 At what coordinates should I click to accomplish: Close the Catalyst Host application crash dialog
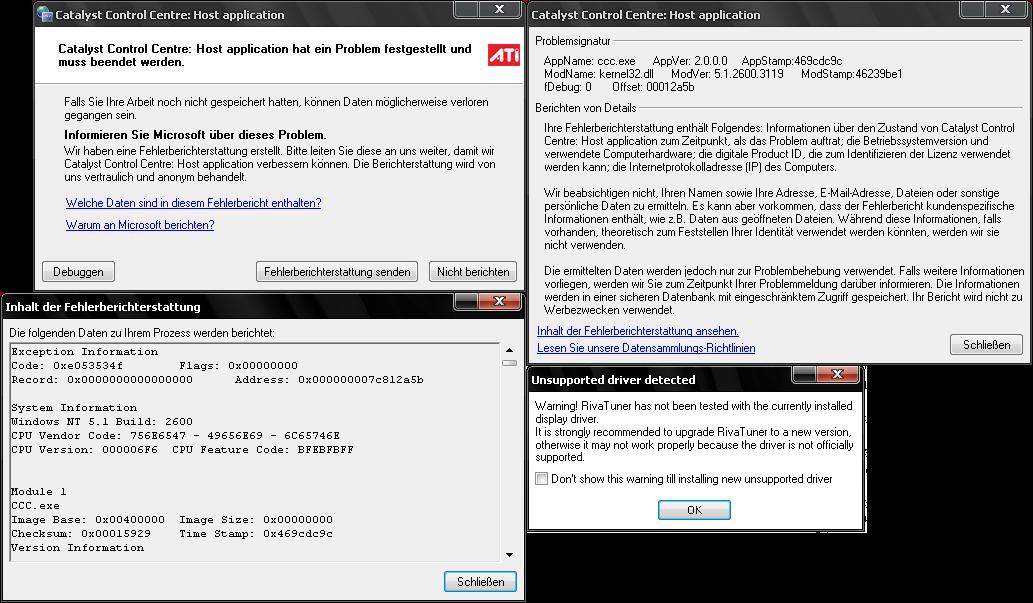pos(499,9)
